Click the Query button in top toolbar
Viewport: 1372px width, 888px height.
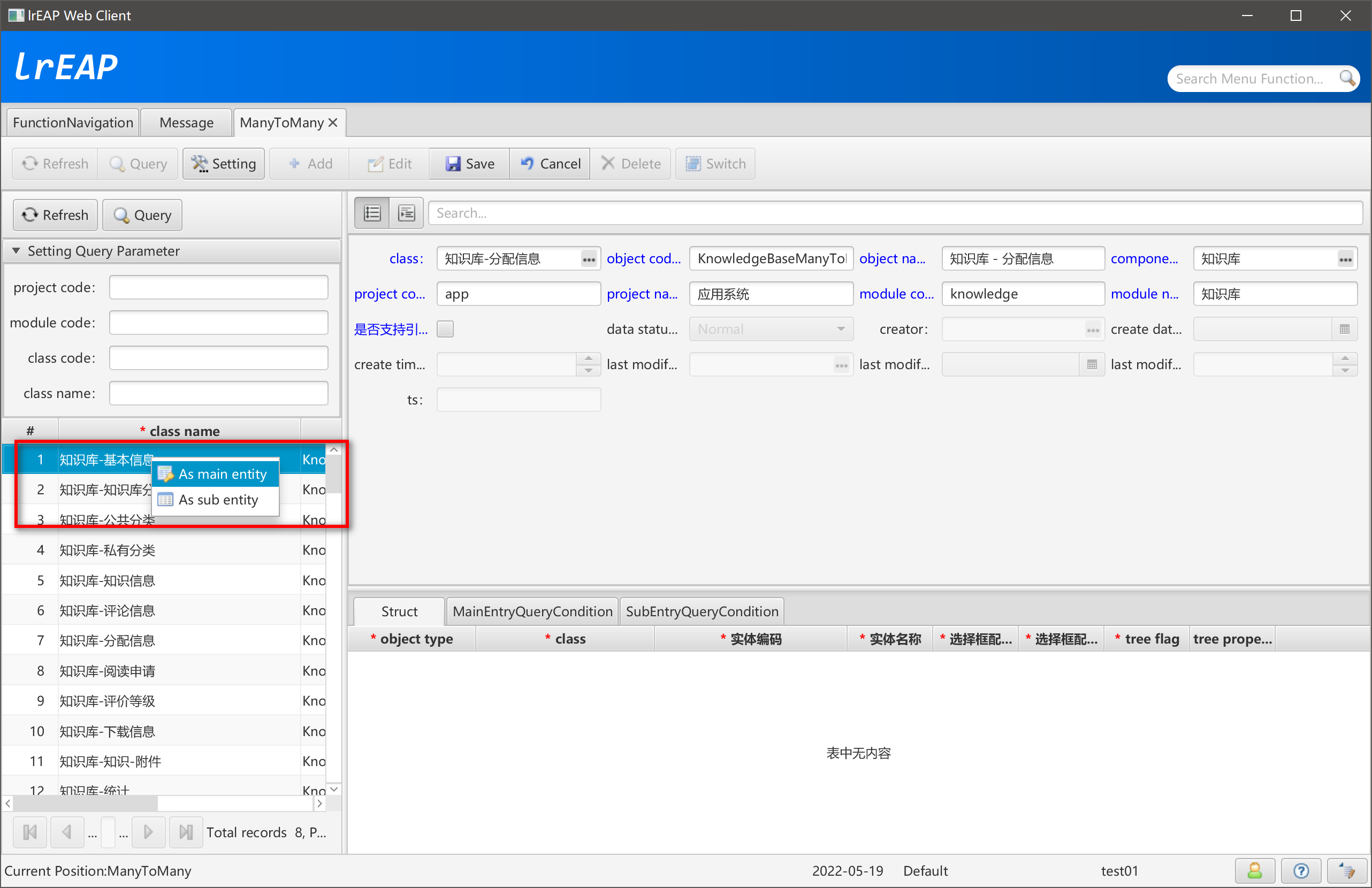click(x=139, y=164)
